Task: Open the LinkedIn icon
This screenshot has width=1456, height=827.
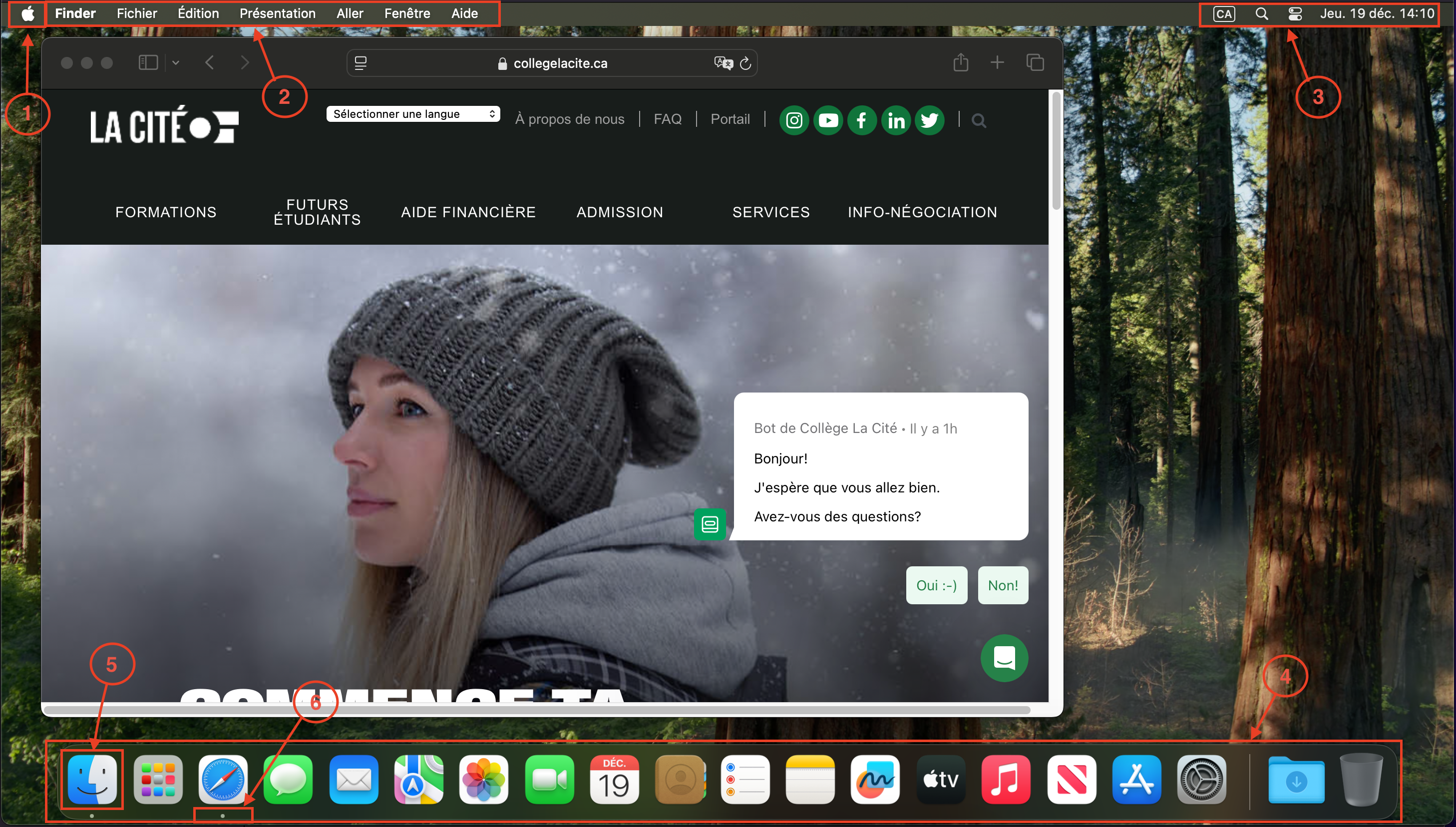Action: pyautogui.click(x=895, y=120)
